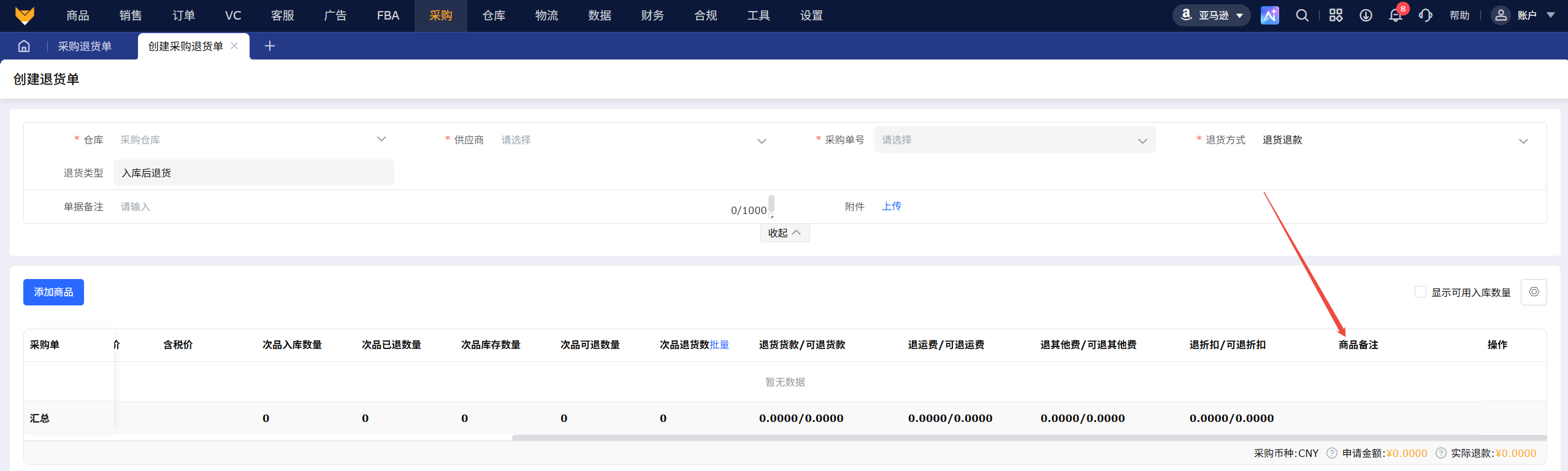The width and height of the screenshot is (1568, 471).
Task: Click the 上传 attachment link
Action: 892,207
